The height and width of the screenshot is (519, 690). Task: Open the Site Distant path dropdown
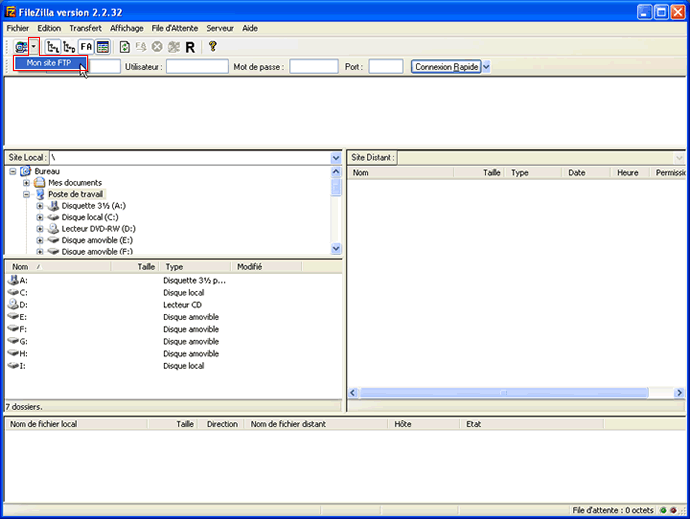point(679,158)
